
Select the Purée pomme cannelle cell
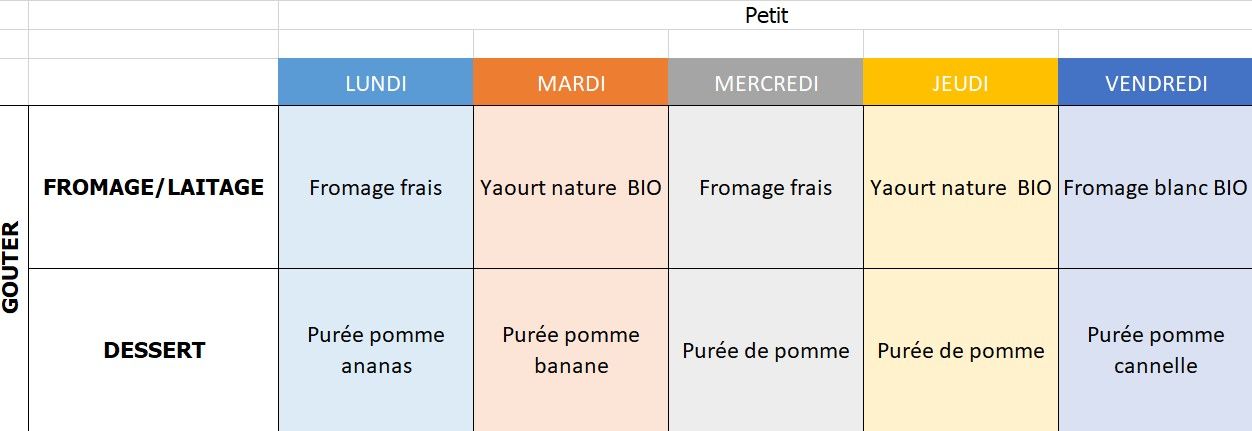pyautogui.click(x=1155, y=350)
